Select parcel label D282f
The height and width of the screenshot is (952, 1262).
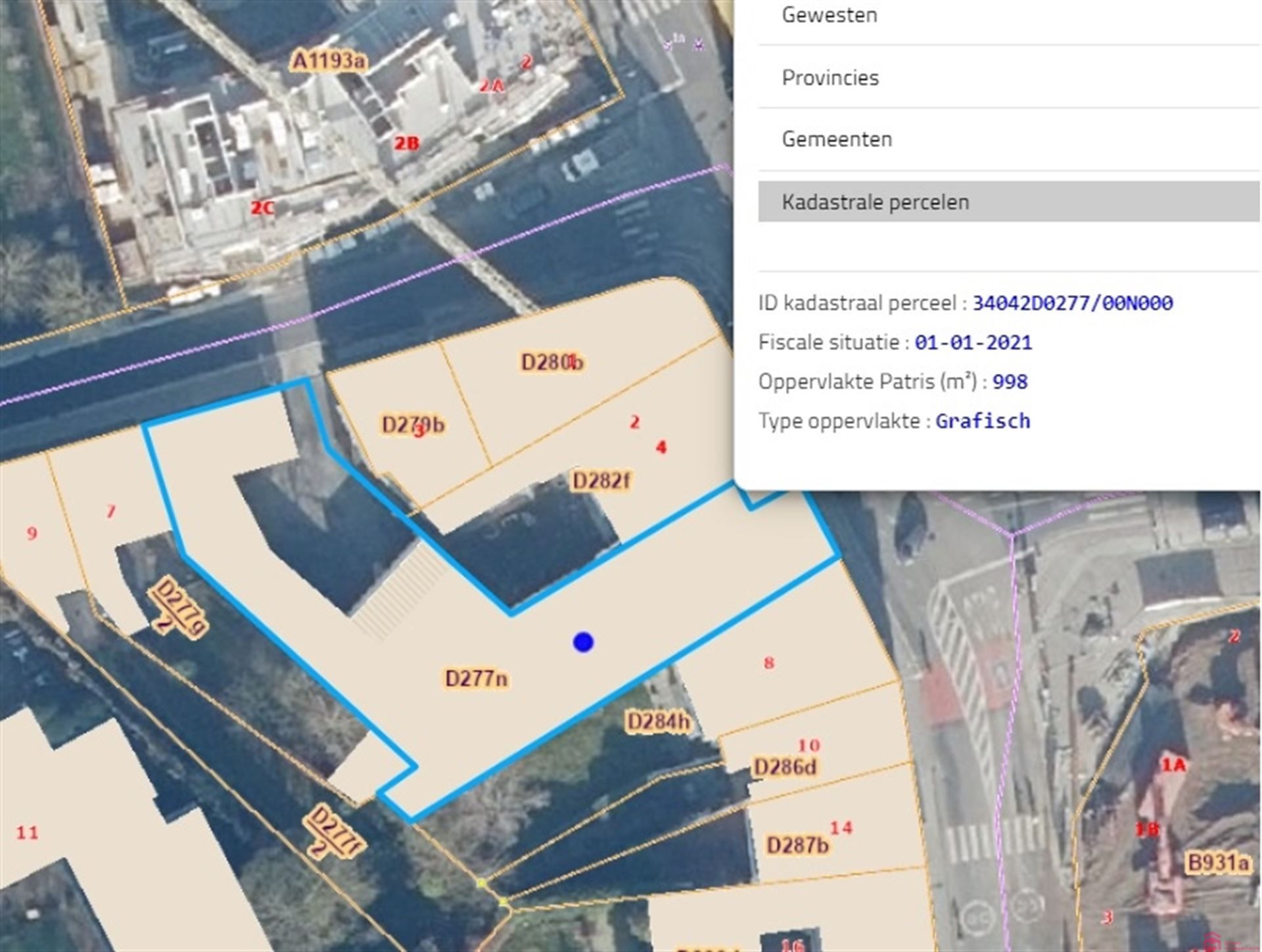click(601, 481)
